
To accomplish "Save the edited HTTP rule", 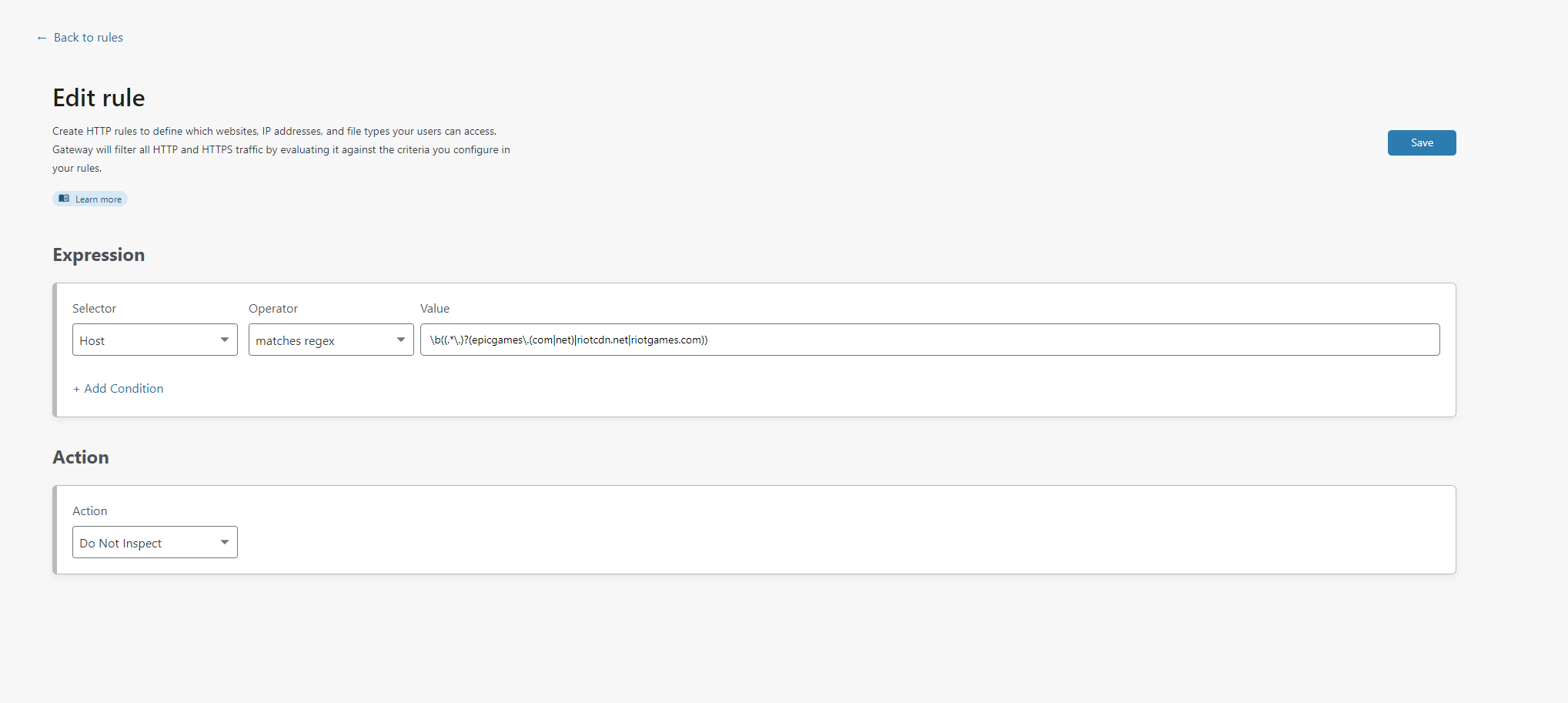I will pyautogui.click(x=1421, y=142).
